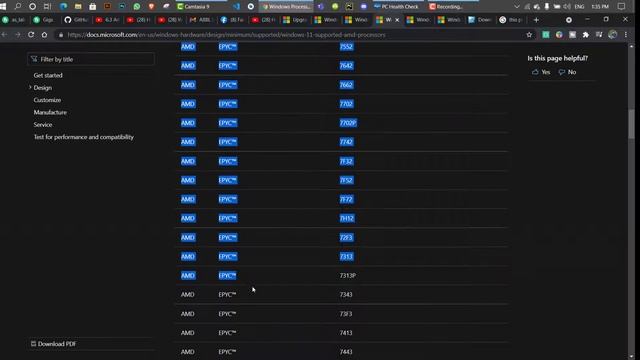Open the media control toolbar icon
This screenshot has height=360, width=640.
(x=599, y=35)
